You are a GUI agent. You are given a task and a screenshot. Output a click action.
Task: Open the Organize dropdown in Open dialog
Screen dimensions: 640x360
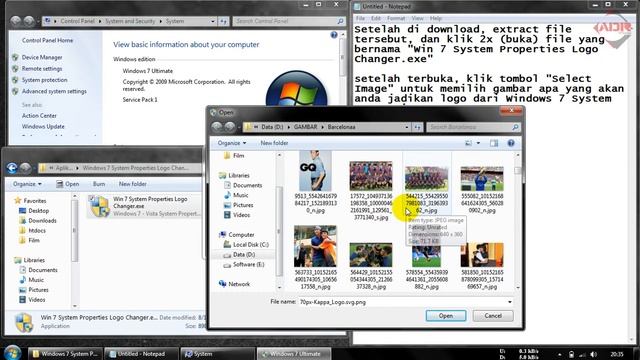click(x=232, y=143)
